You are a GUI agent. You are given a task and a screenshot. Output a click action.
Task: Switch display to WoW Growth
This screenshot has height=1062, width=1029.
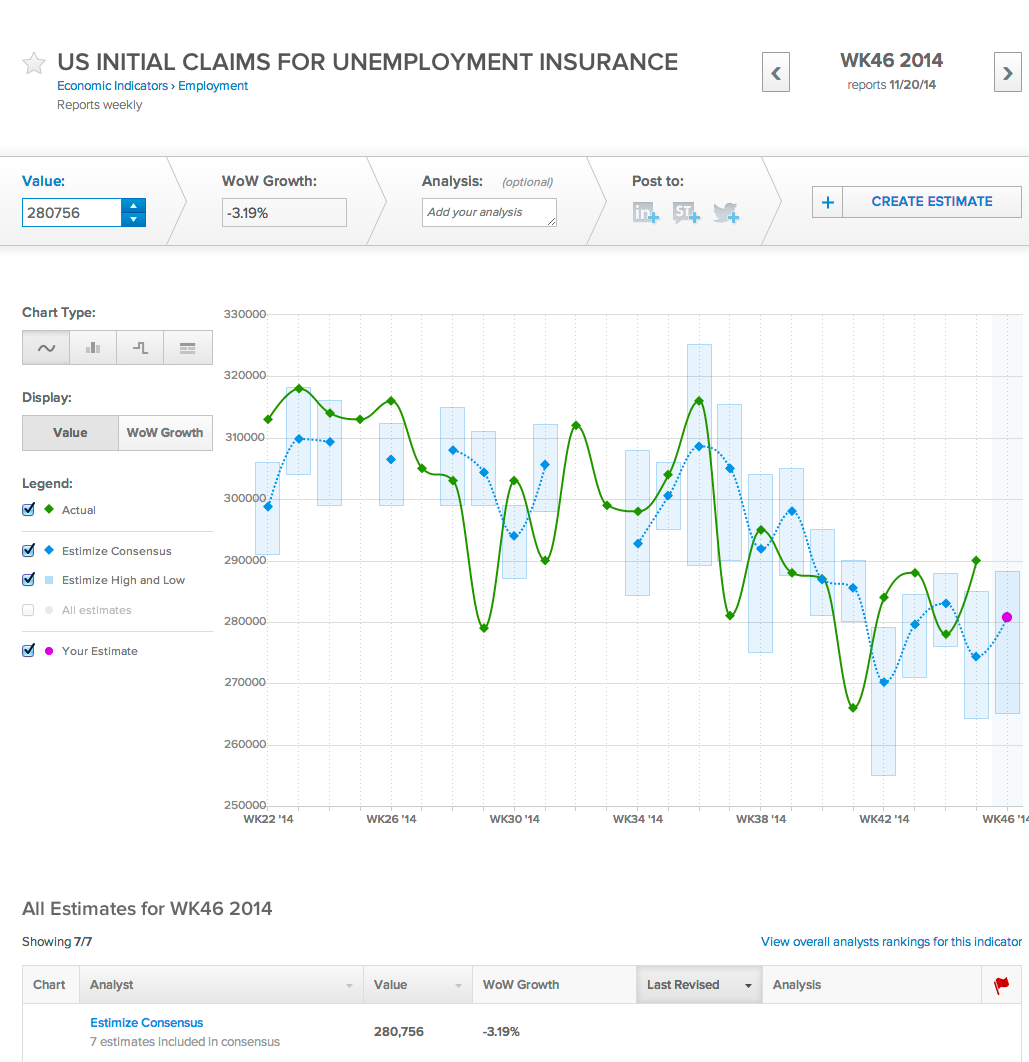[164, 432]
